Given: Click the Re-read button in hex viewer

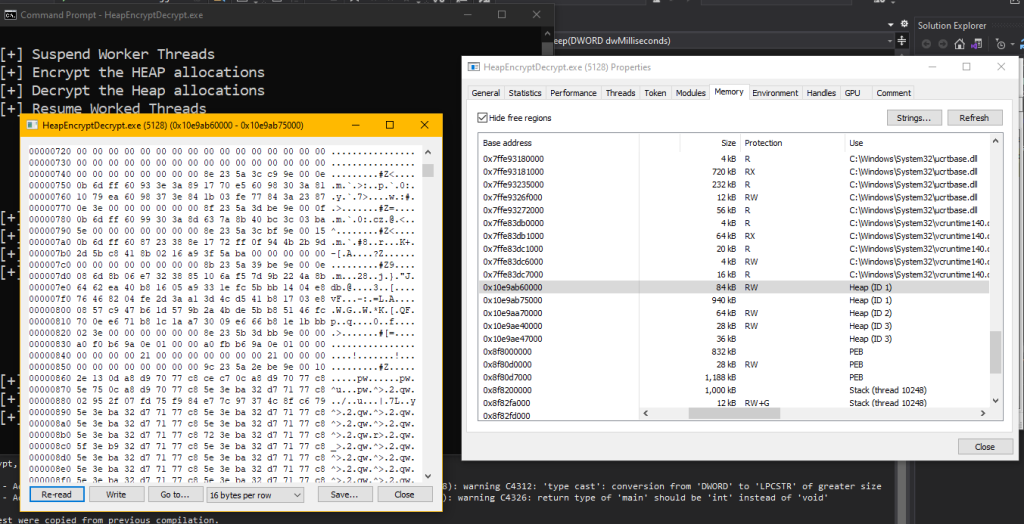Looking at the screenshot, I should pos(56,494).
